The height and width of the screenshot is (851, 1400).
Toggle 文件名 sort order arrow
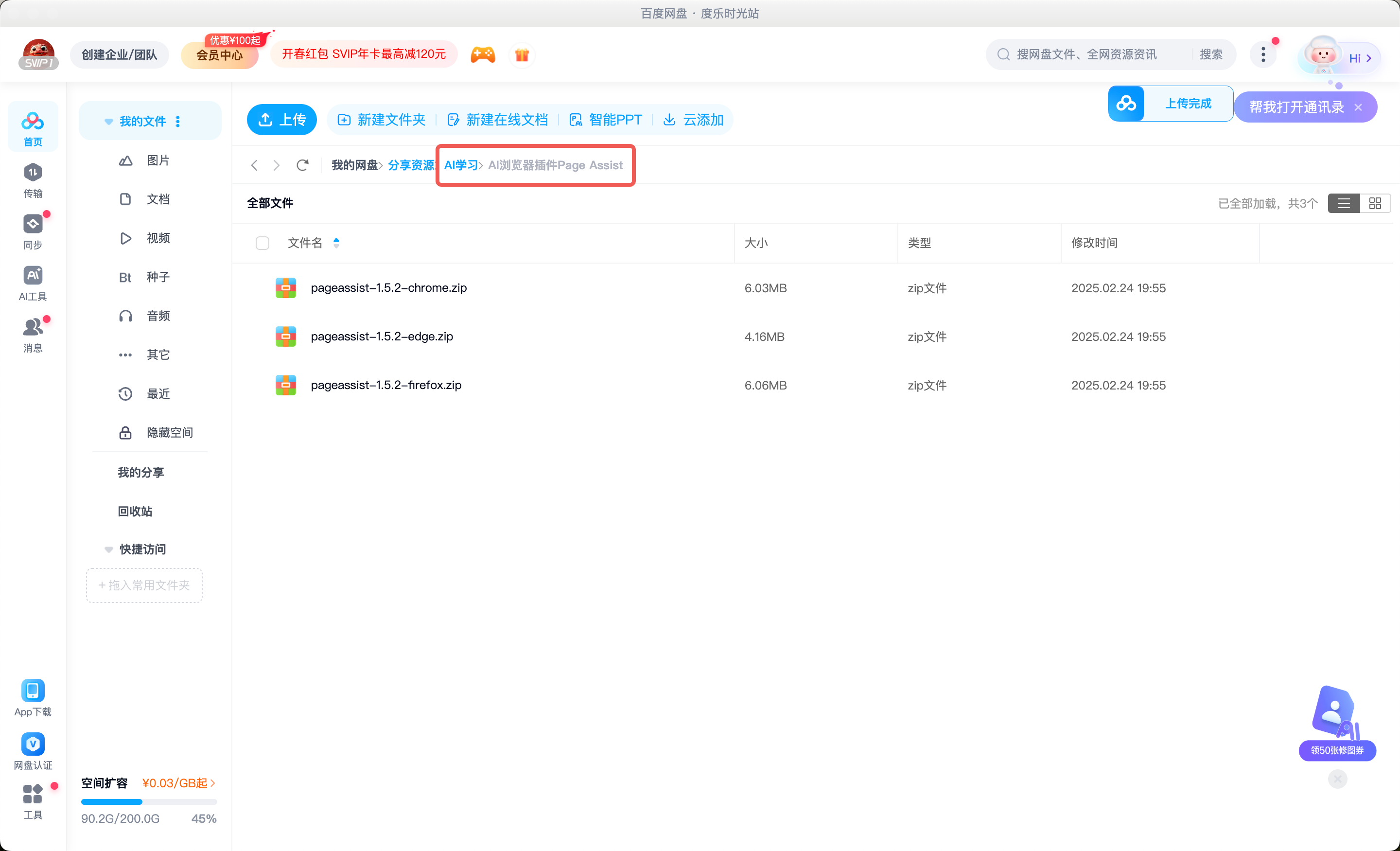click(x=336, y=243)
